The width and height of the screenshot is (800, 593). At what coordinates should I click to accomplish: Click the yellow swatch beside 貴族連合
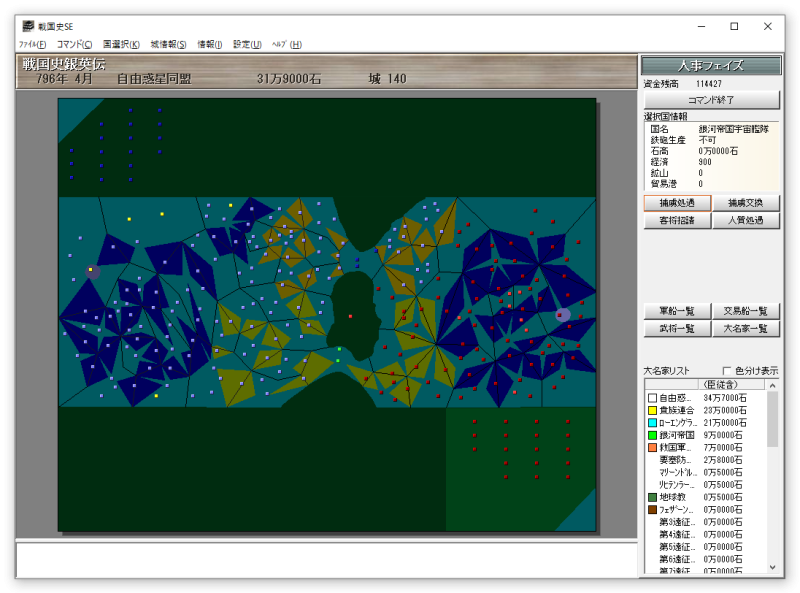coord(652,410)
